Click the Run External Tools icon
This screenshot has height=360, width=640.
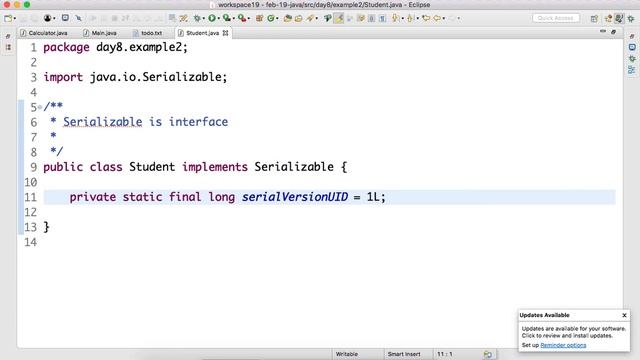pyautogui.click(x=242, y=18)
